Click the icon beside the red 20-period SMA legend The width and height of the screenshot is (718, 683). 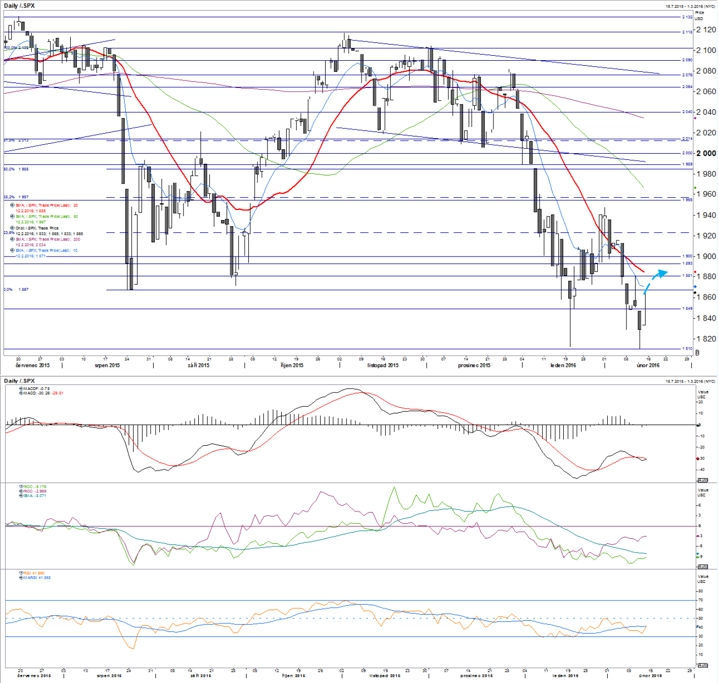click(x=12, y=206)
